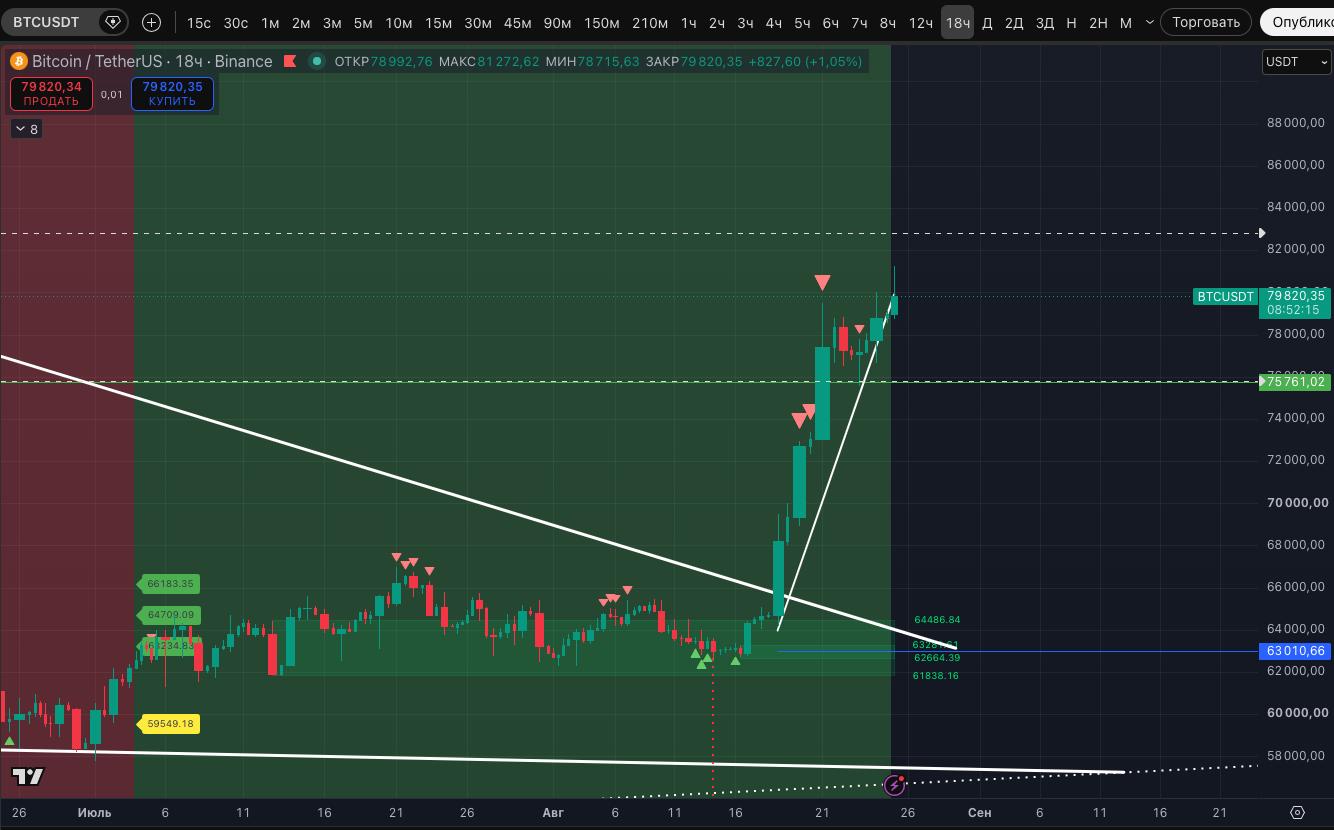Click the 61838.16 level text
The image size is (1334, 830).
[936, 676]
